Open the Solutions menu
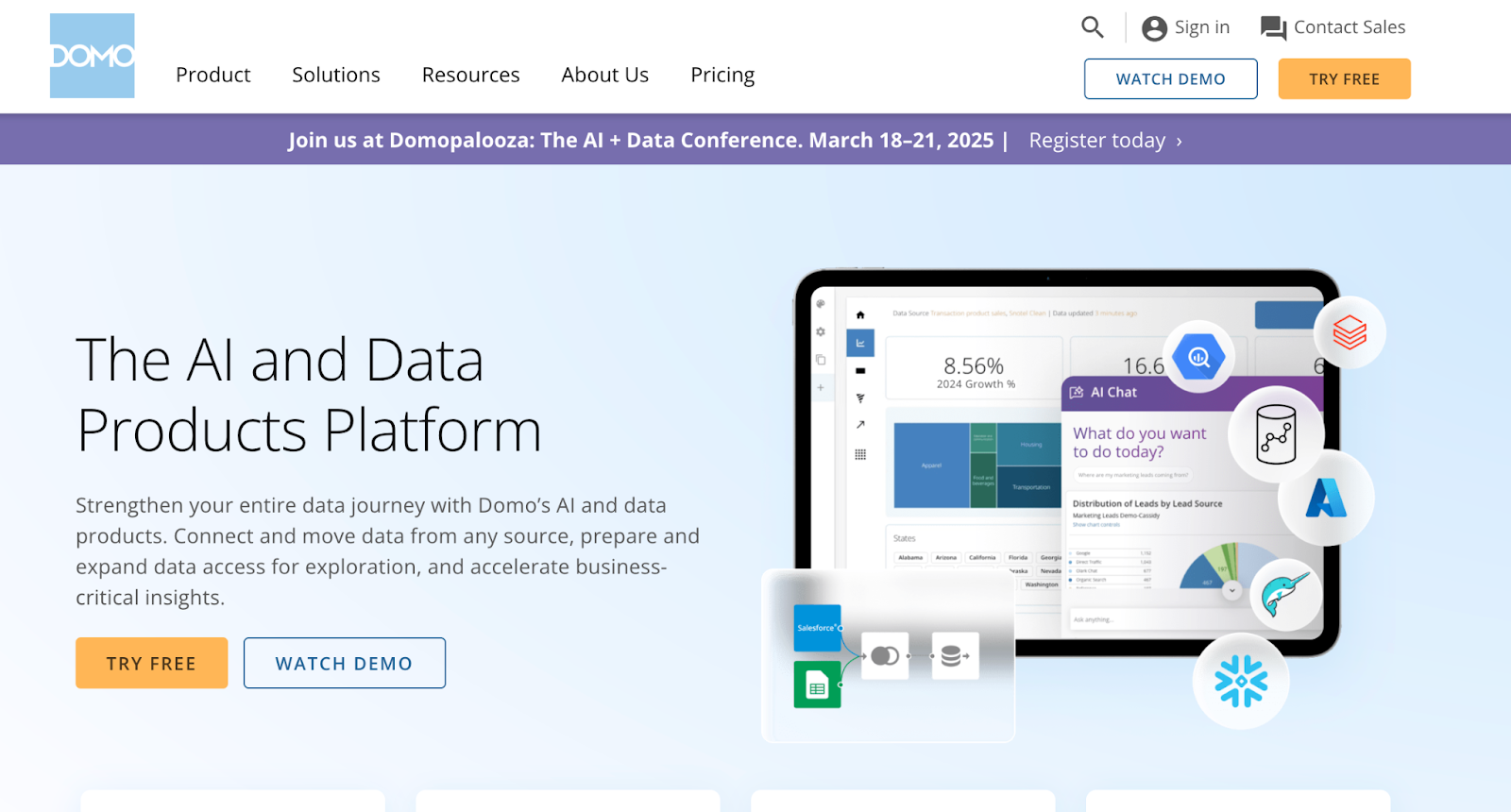Image resolution: width=1511 pixels, height=812 pixels. point(336,75)
